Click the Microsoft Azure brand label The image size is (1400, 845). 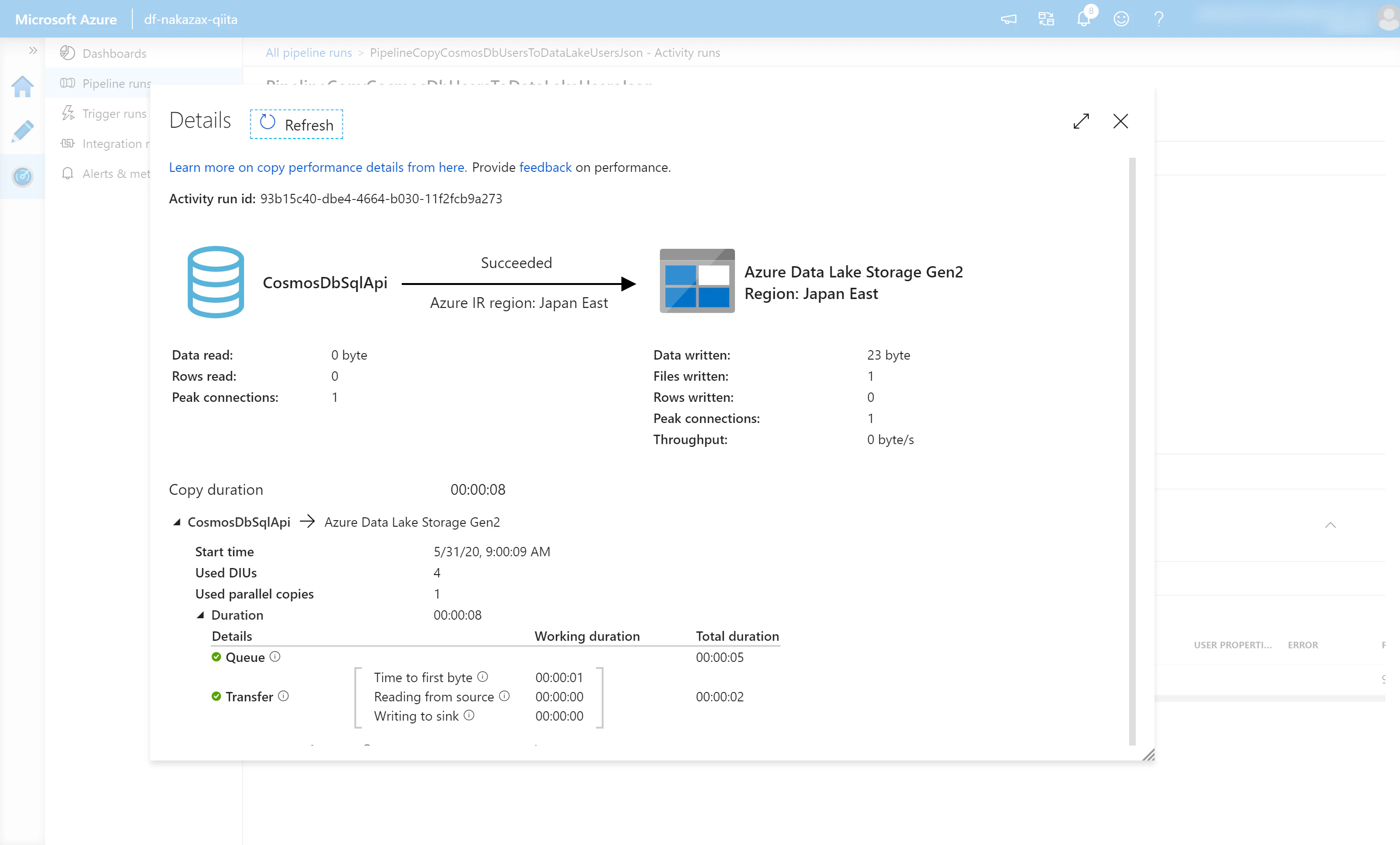(66, 19)
